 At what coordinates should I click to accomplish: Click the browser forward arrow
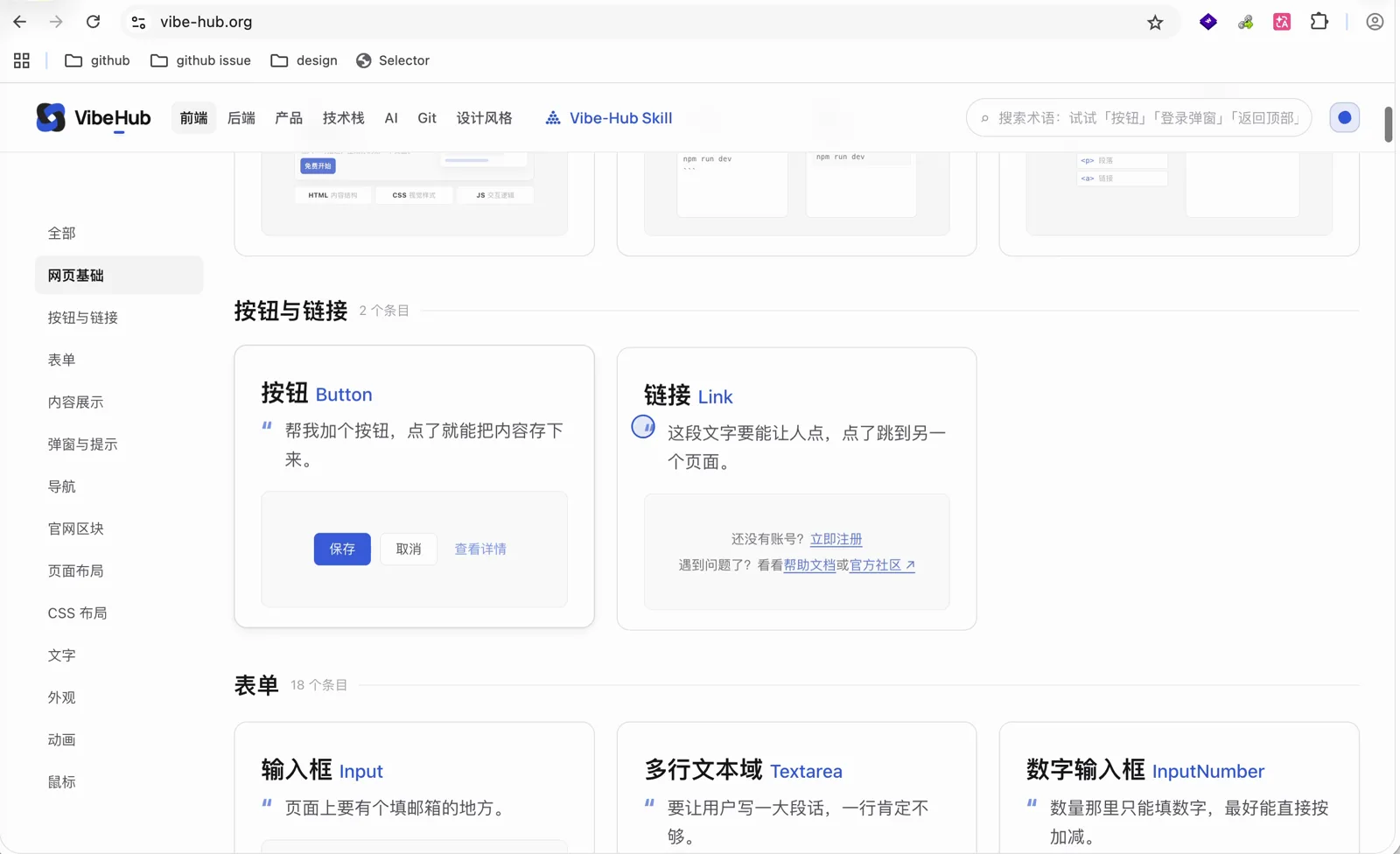click(56, 22)
